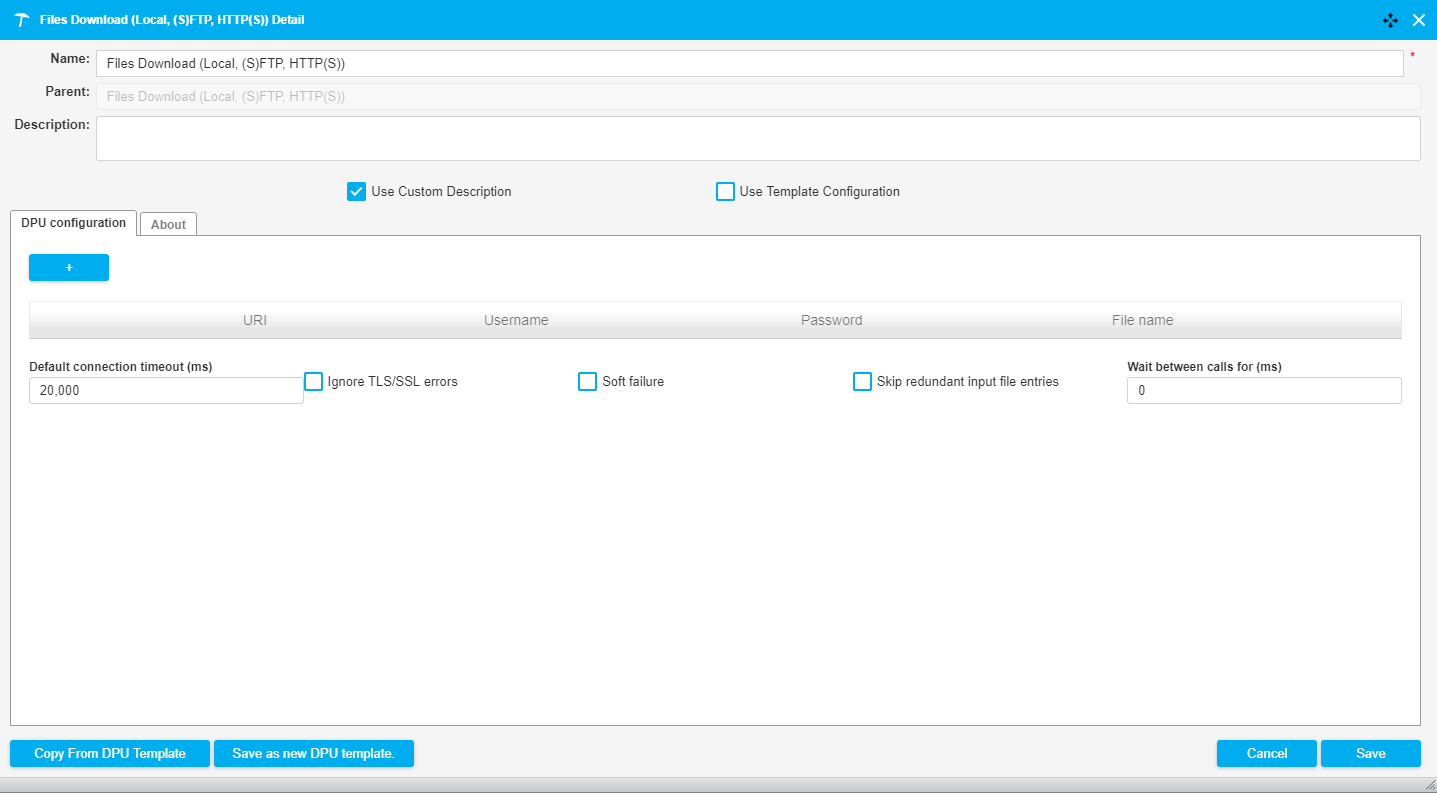Click into the Description text area

pos(757,139)
